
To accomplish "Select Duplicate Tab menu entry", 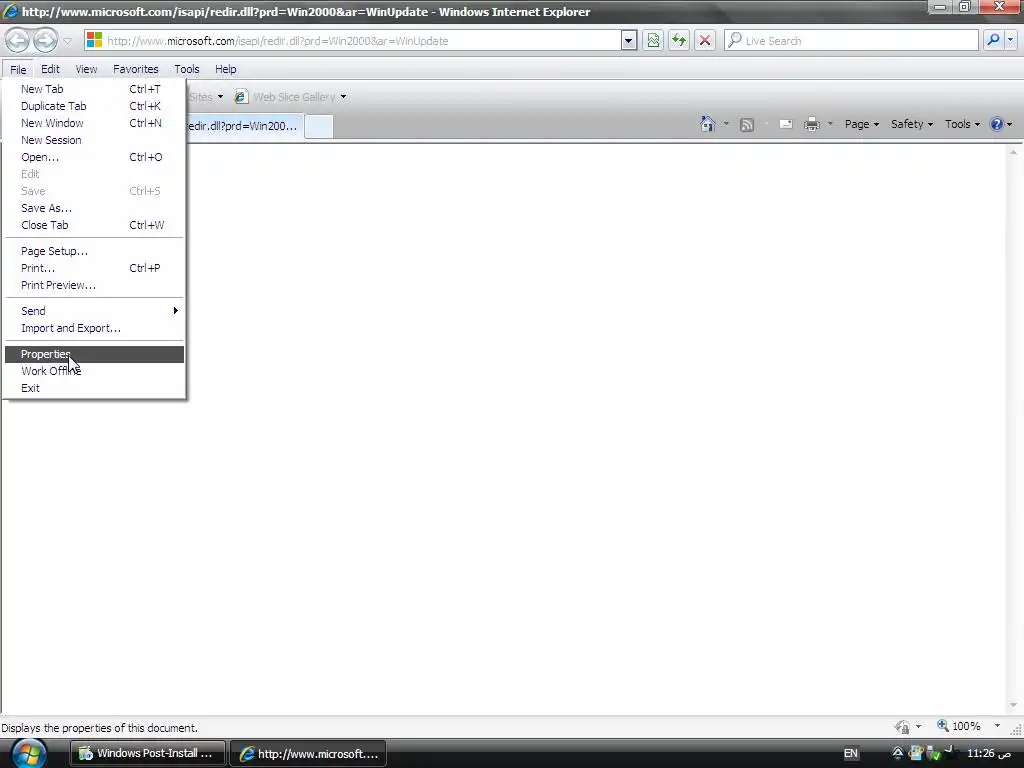I will coord(95,106).
